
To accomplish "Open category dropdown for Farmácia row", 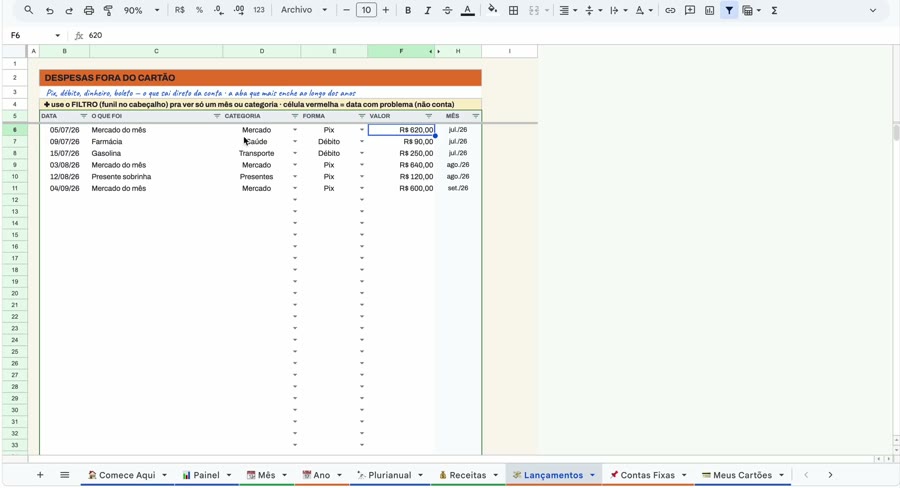I will coord(295,141).
